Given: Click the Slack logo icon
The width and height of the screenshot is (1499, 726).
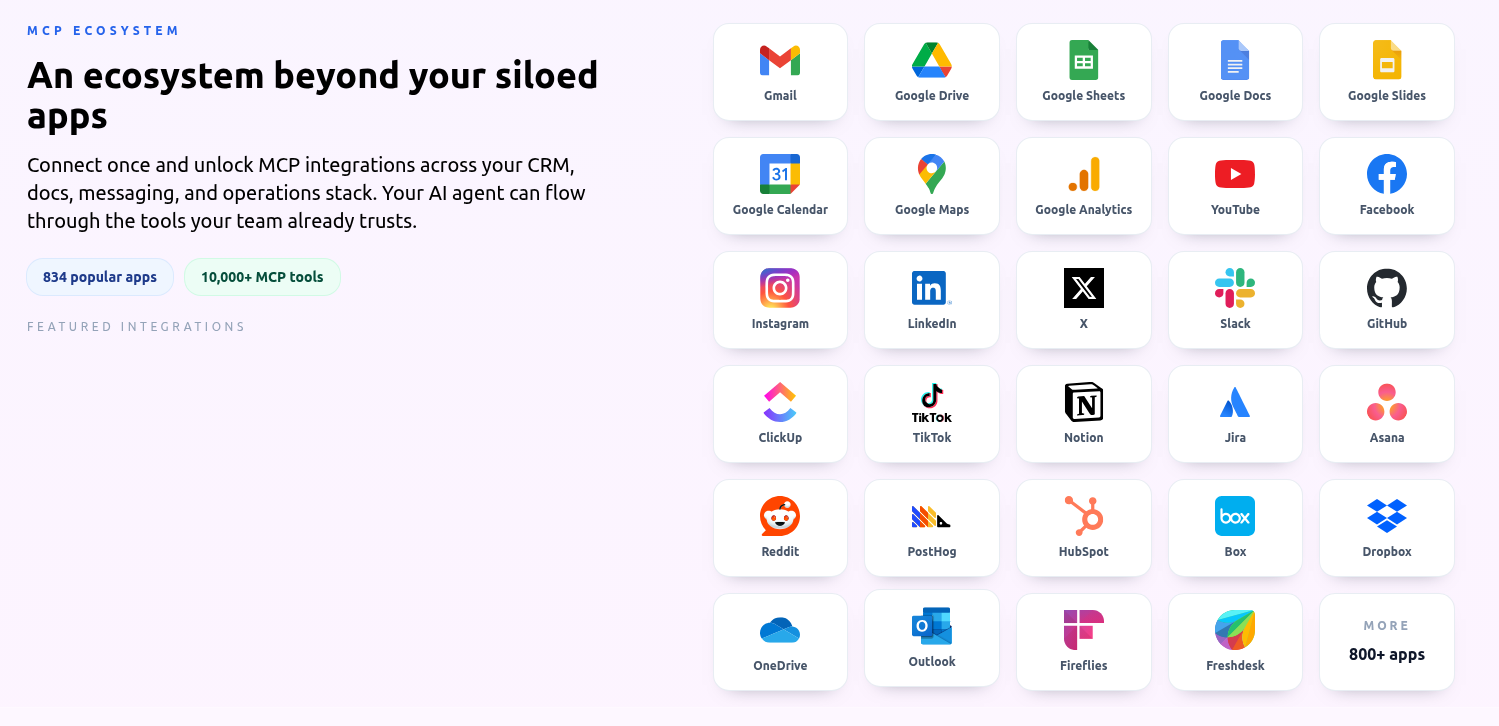Looking at the screenshot, I should (1235, 288).
